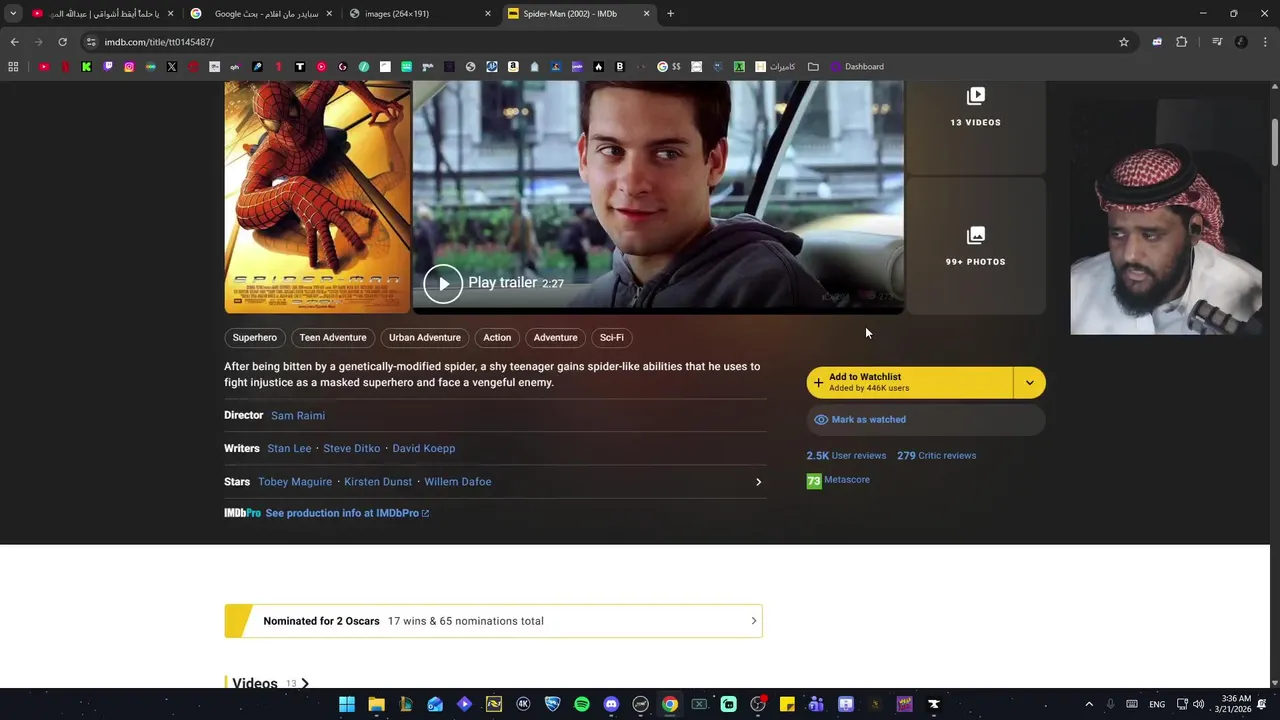The height and width of the screenshot is (720, 1280).
Task: Expand the Stars row arrow
Action: 758,482
